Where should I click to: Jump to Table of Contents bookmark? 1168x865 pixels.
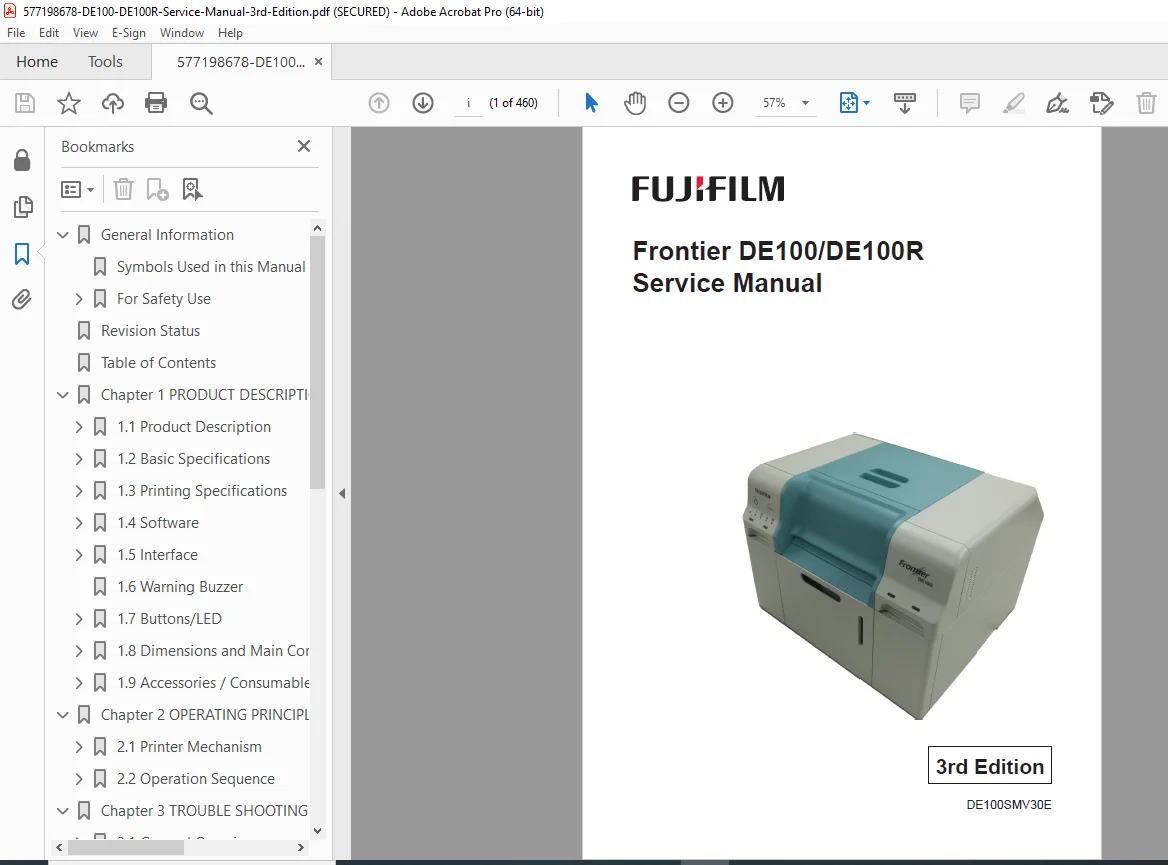(x=159, y=363)
